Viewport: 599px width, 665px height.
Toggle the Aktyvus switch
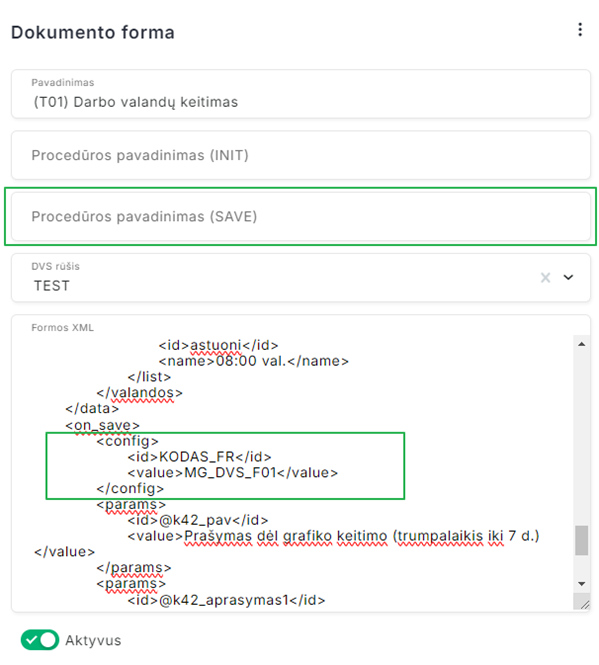click(x=40, y=640)
